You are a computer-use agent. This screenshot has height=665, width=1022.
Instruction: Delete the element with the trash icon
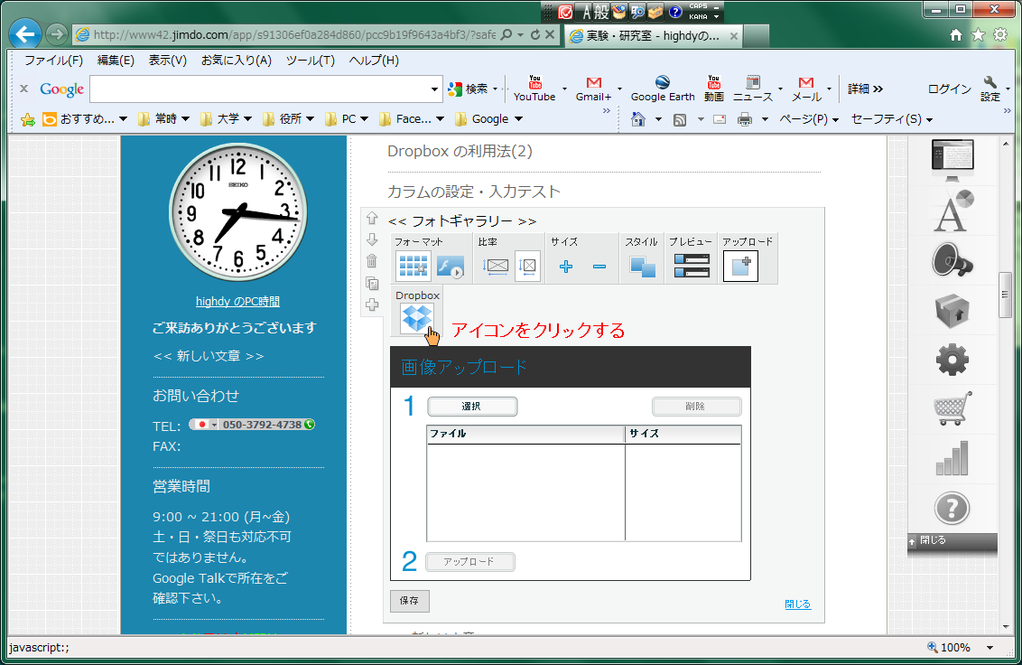coord(372,261)
